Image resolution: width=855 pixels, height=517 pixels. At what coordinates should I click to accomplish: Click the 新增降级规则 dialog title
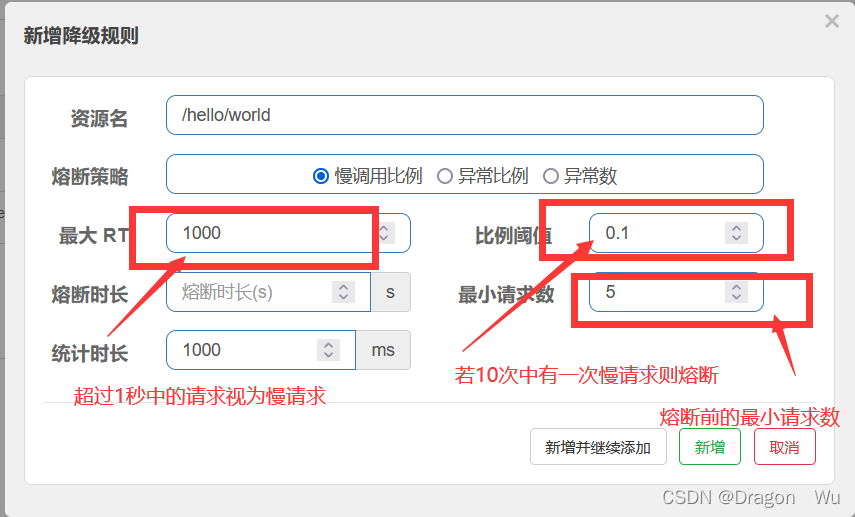[x=81, y=36]
